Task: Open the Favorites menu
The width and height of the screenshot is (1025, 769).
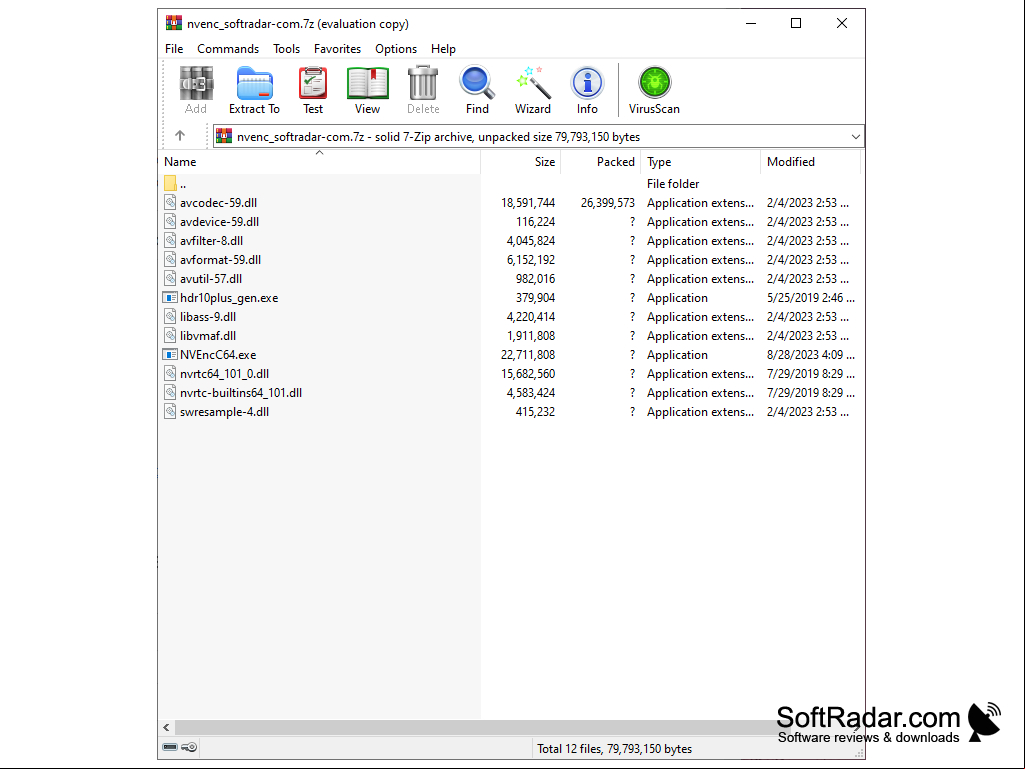Action: click(337, 49)
